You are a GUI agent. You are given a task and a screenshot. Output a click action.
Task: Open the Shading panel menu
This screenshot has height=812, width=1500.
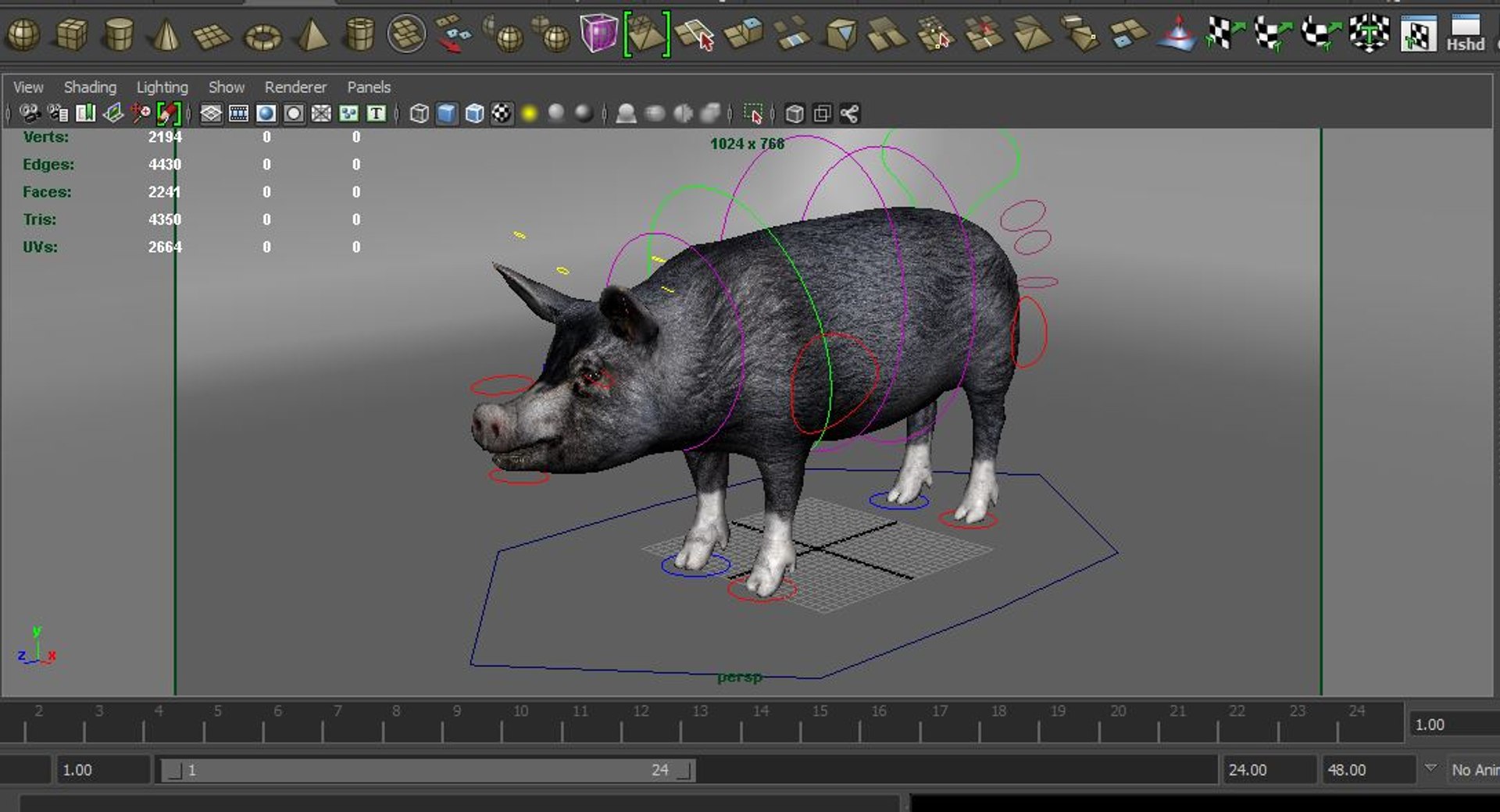[x=90, y=87]
